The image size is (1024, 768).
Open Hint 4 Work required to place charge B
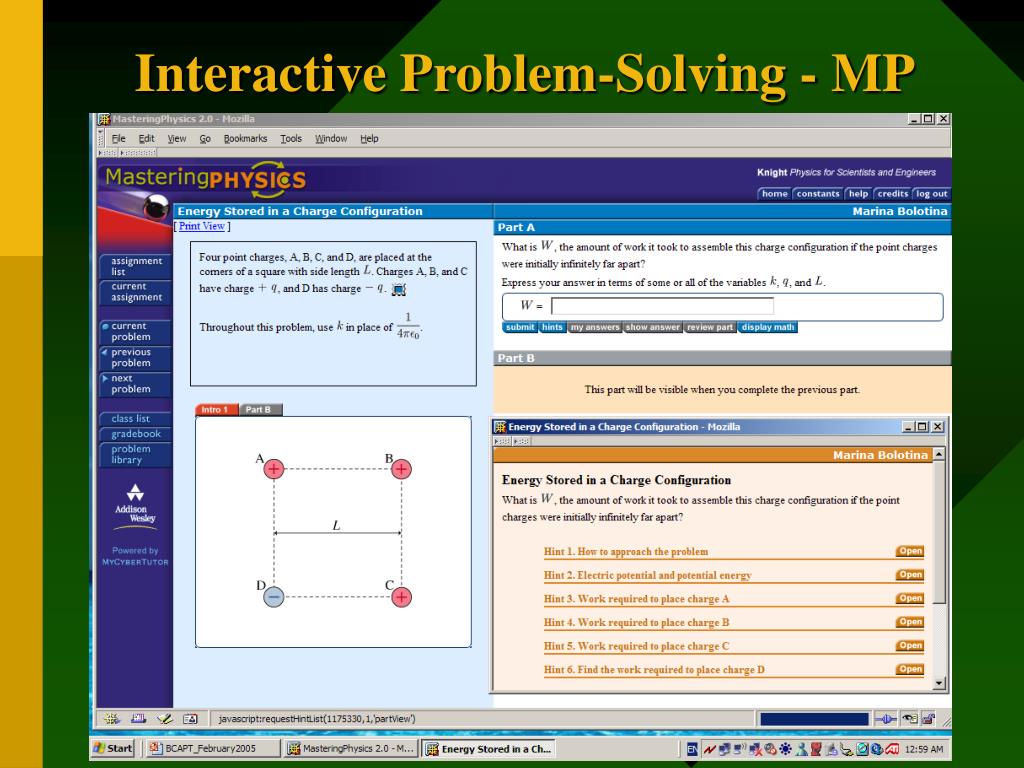pos(910,622)
